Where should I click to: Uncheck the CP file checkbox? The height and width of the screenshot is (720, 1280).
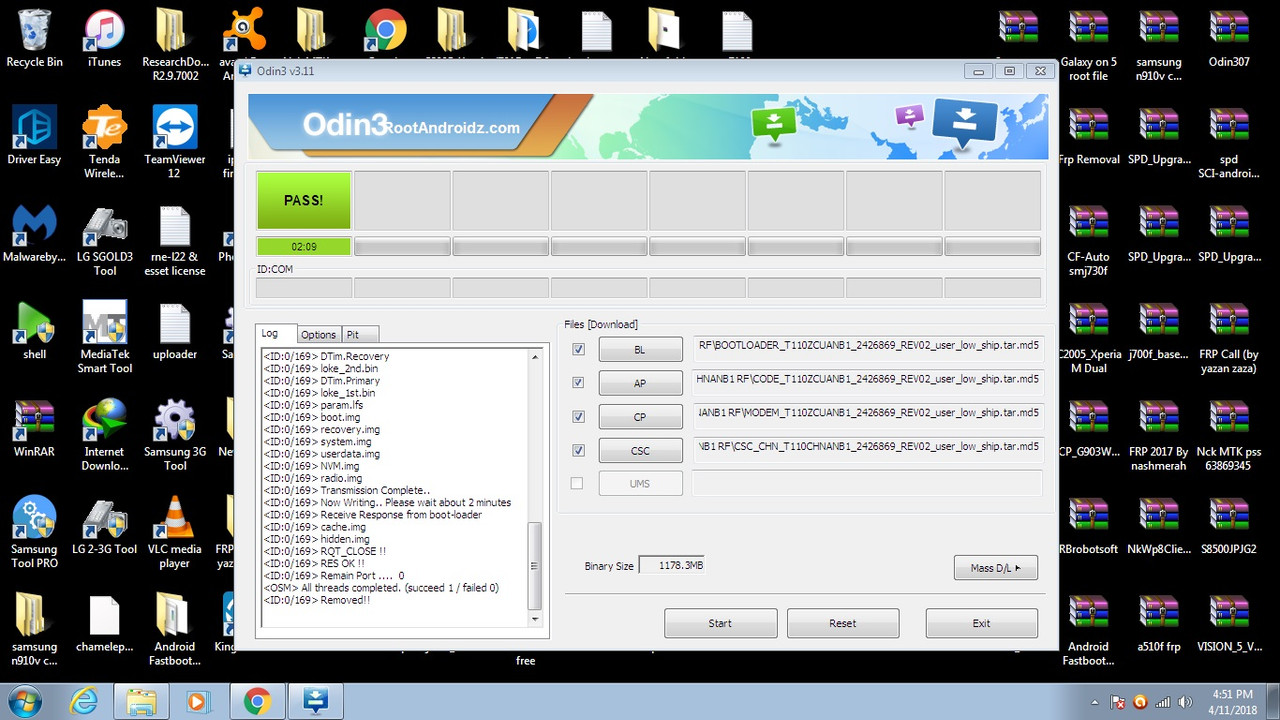pos(578,416)
